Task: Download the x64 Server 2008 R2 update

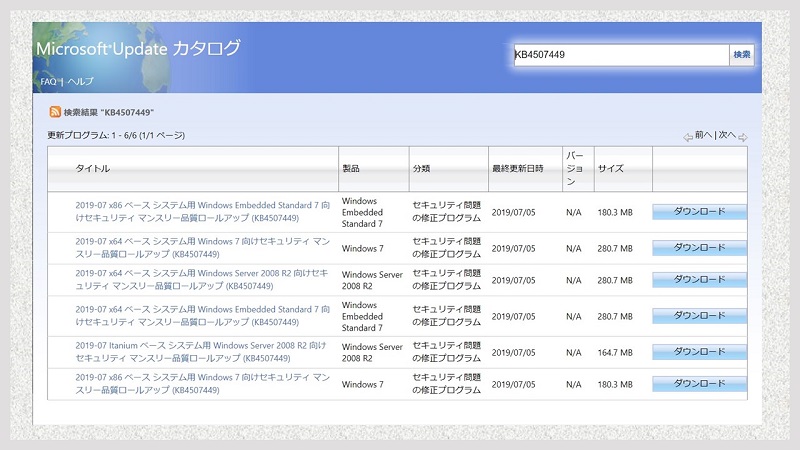Action: [699, 280]
